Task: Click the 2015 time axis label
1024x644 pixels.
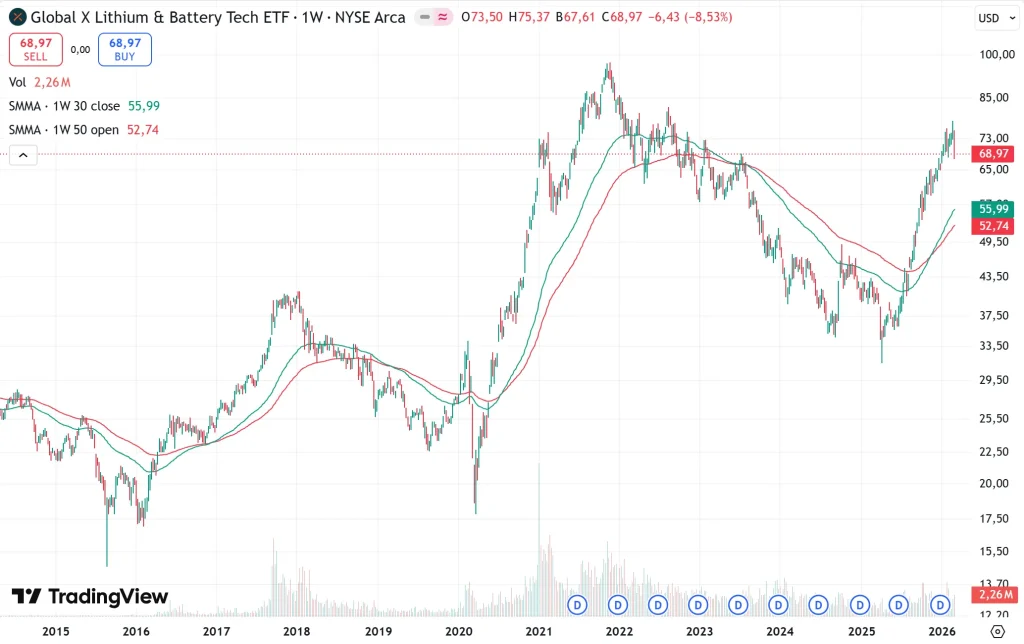Action: (x=56, y=632)
